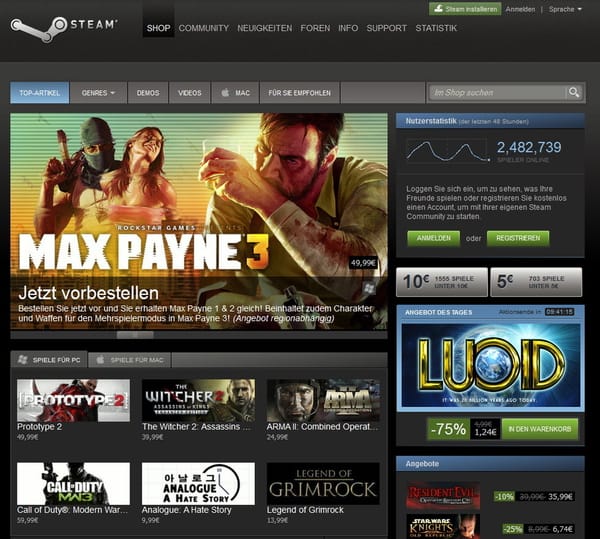This screenshot has width=600, height=539.
Task: Open the Prototype 2 thumbnail
Action: point(73,401)
